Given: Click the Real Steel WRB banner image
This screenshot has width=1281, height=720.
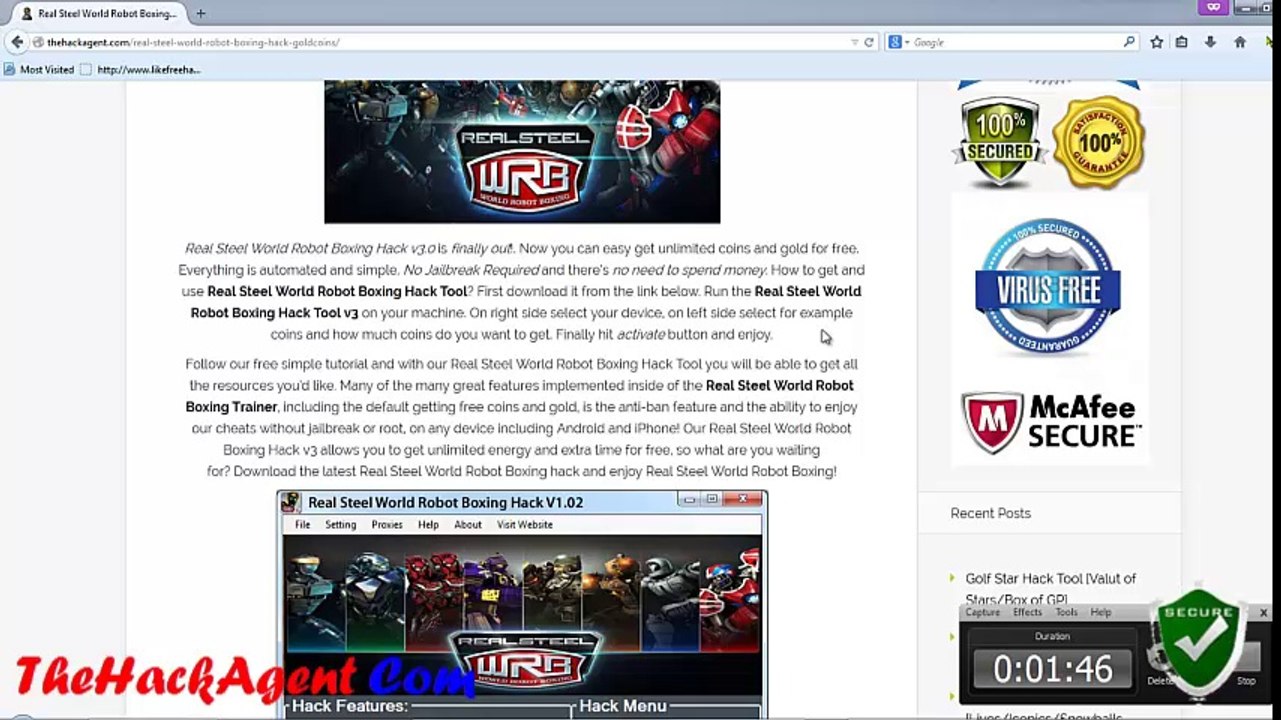Looking at the screenshot, I should point(522,152).
